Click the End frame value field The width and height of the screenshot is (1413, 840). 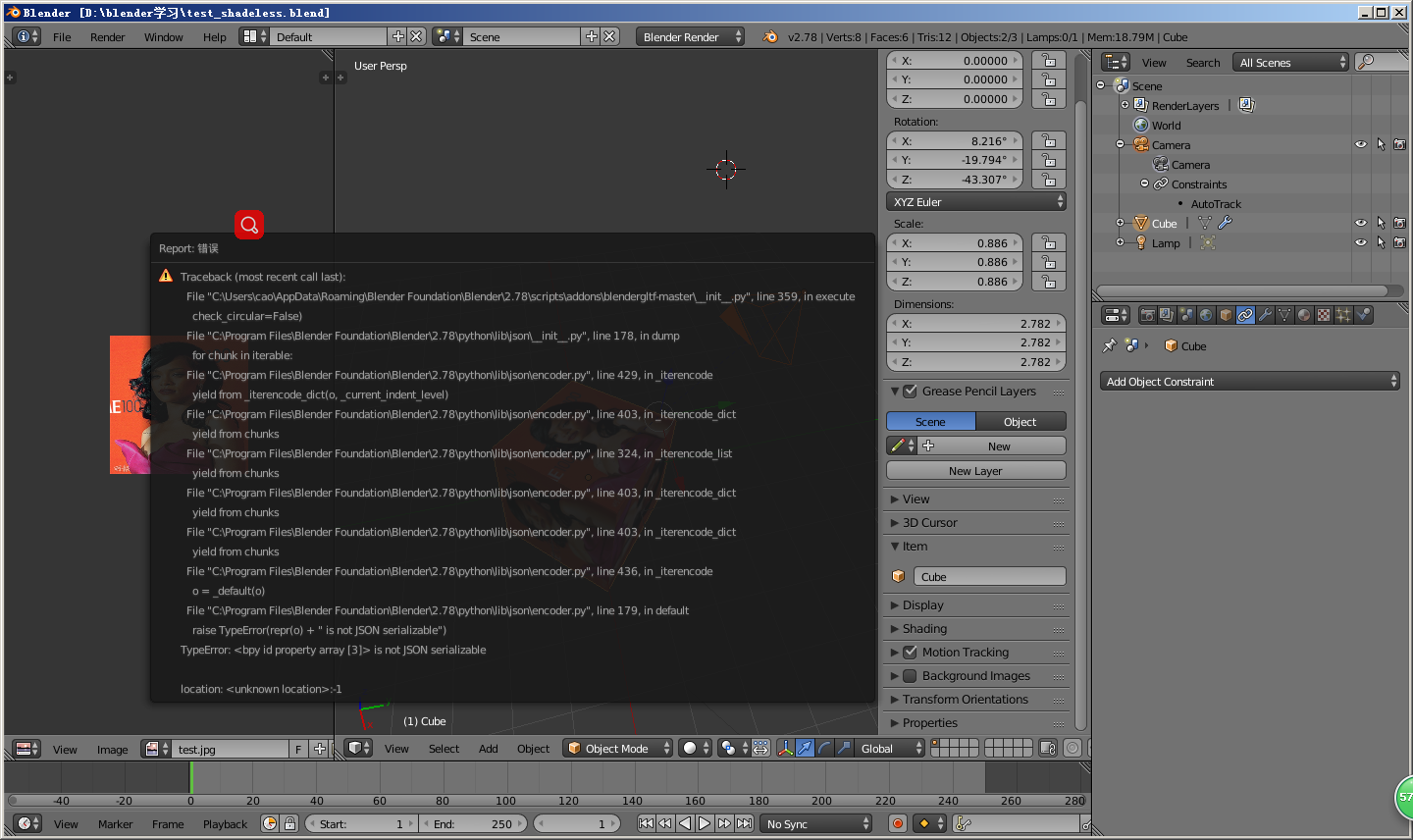coord(474,823)
